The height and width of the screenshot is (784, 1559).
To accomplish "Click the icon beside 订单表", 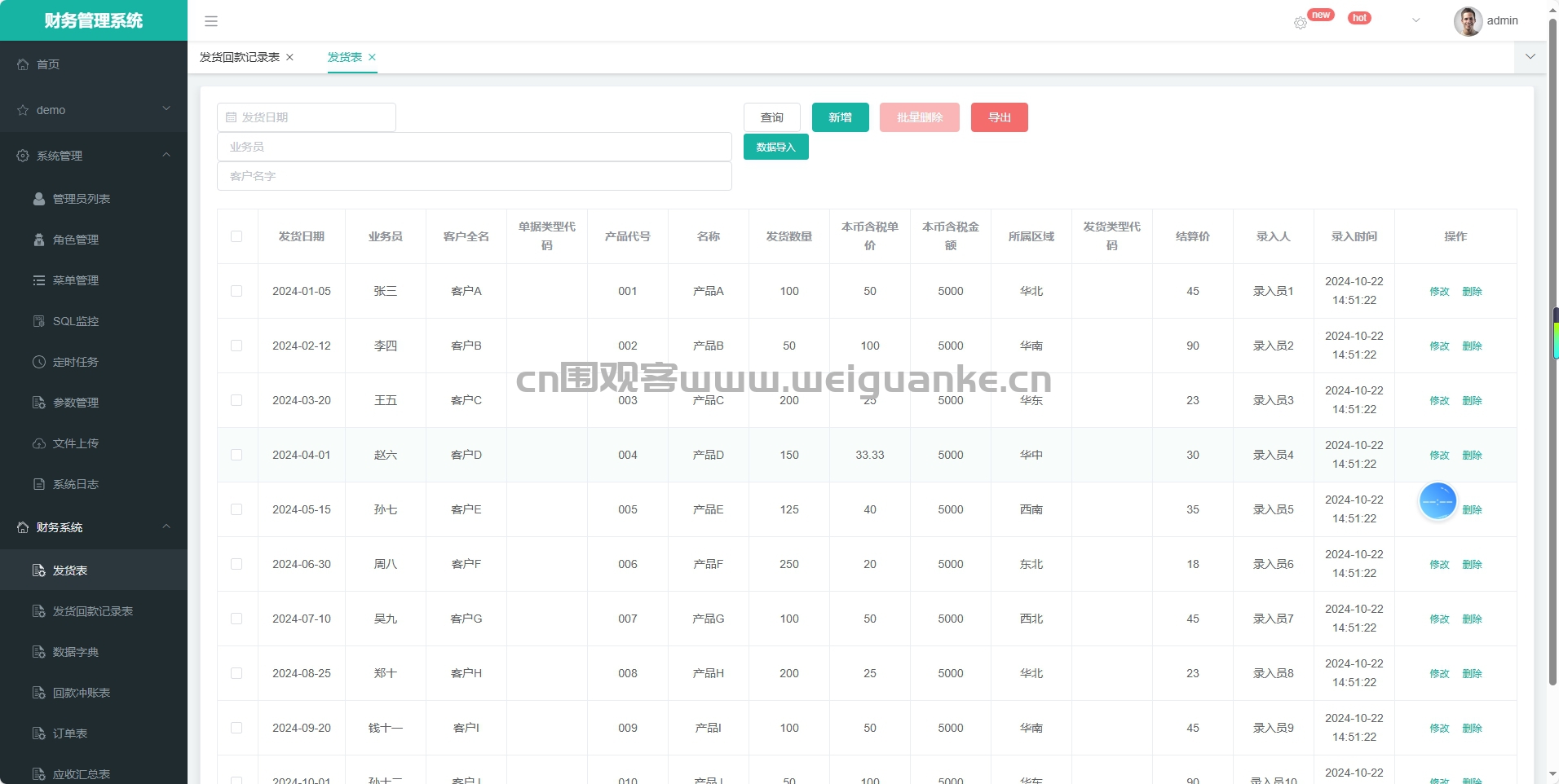I will 39,733.
